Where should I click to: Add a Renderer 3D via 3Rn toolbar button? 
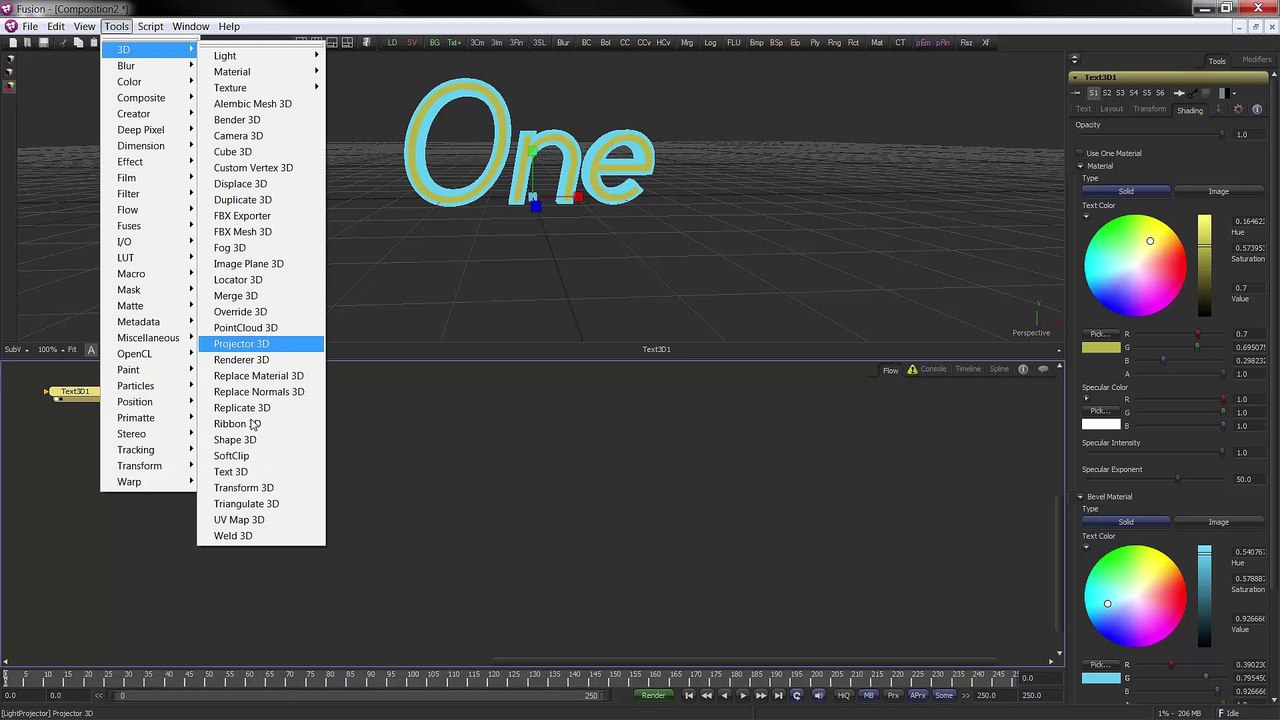(x=516, y=42)
